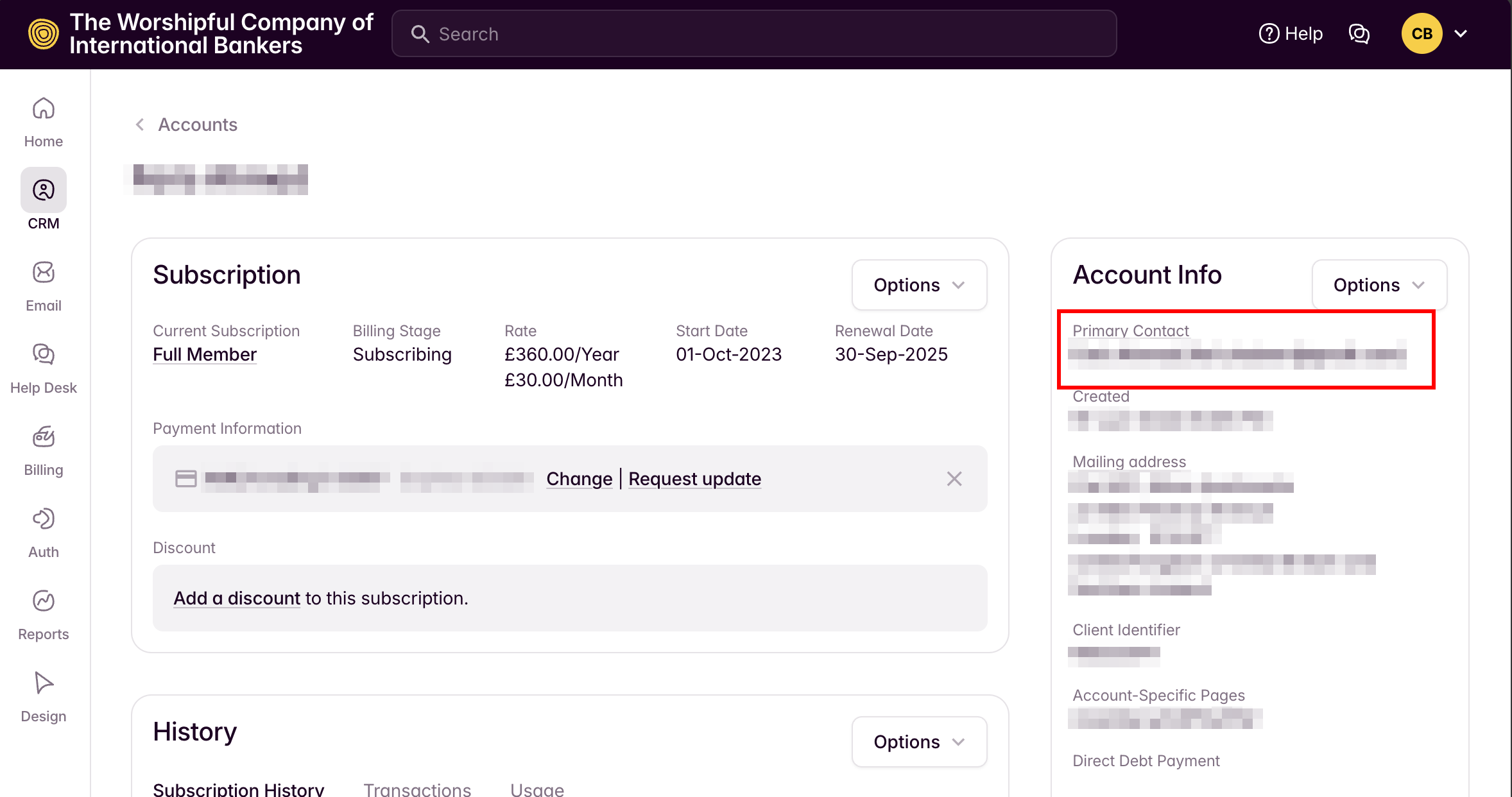Open the History Options dropdown

[919, 742]
